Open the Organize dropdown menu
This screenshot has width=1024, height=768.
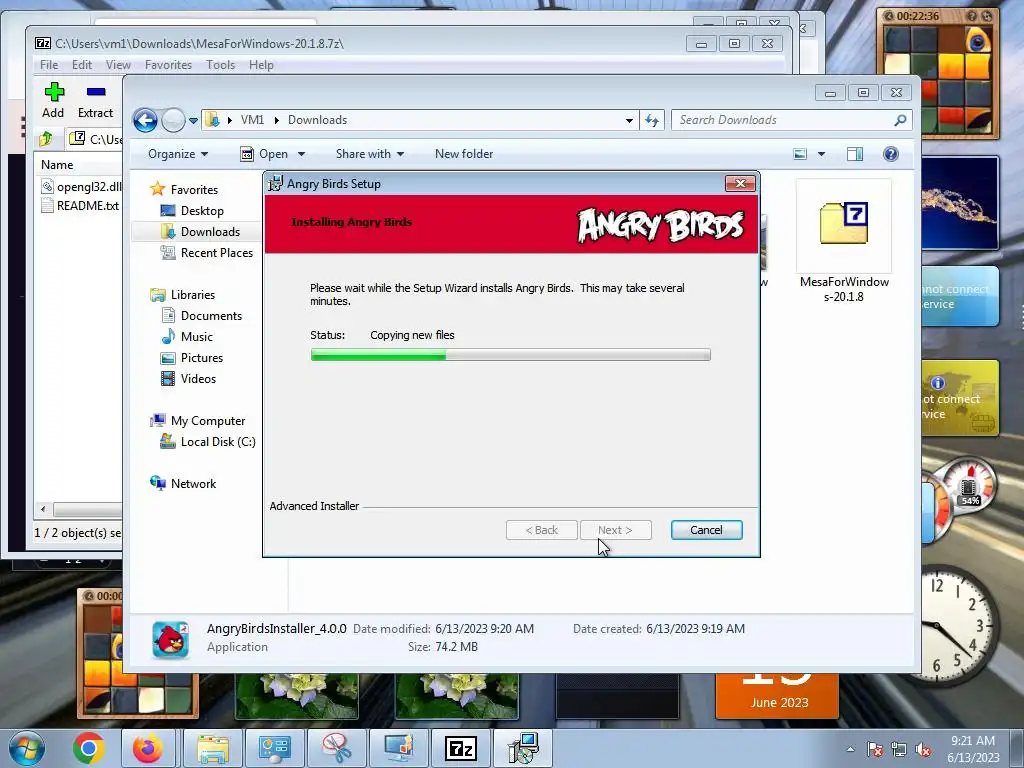click(x=178, y=154)
